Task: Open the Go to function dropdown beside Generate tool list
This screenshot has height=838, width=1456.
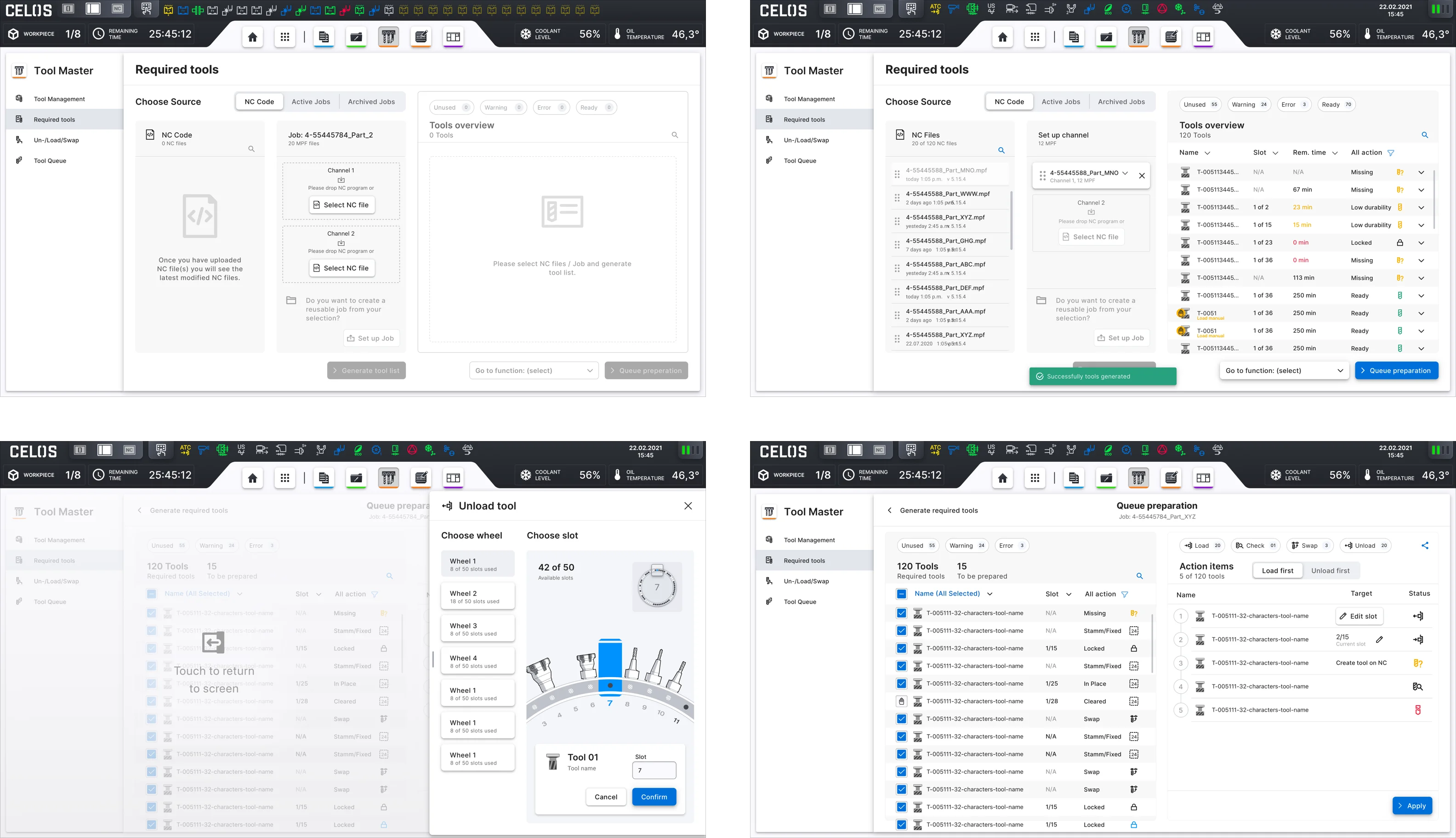Action: [x=534, y=371]
